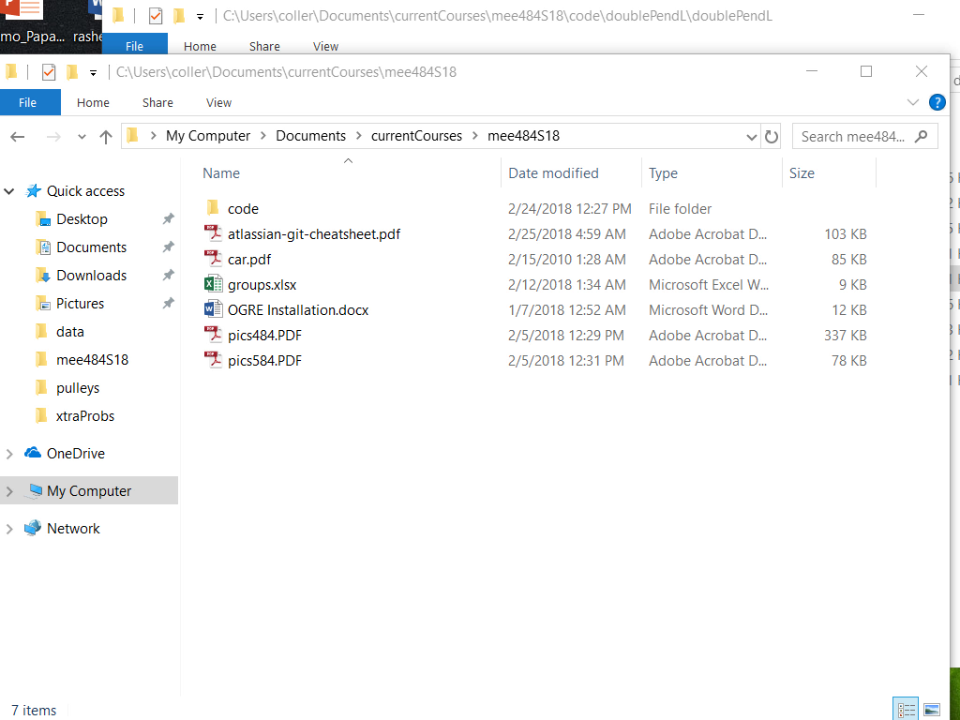Open File menu in background doublePendL window
Screen dimensions: 960x720
tap(135, 44)
